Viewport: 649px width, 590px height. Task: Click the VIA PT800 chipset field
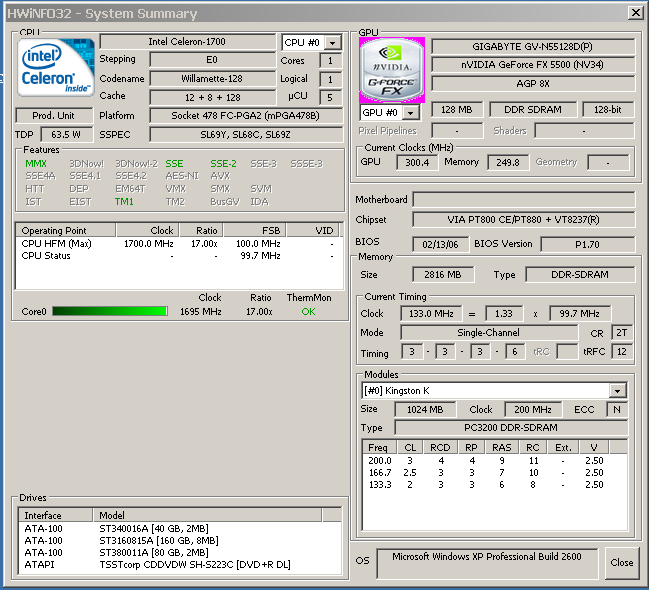tap(524, 220)
